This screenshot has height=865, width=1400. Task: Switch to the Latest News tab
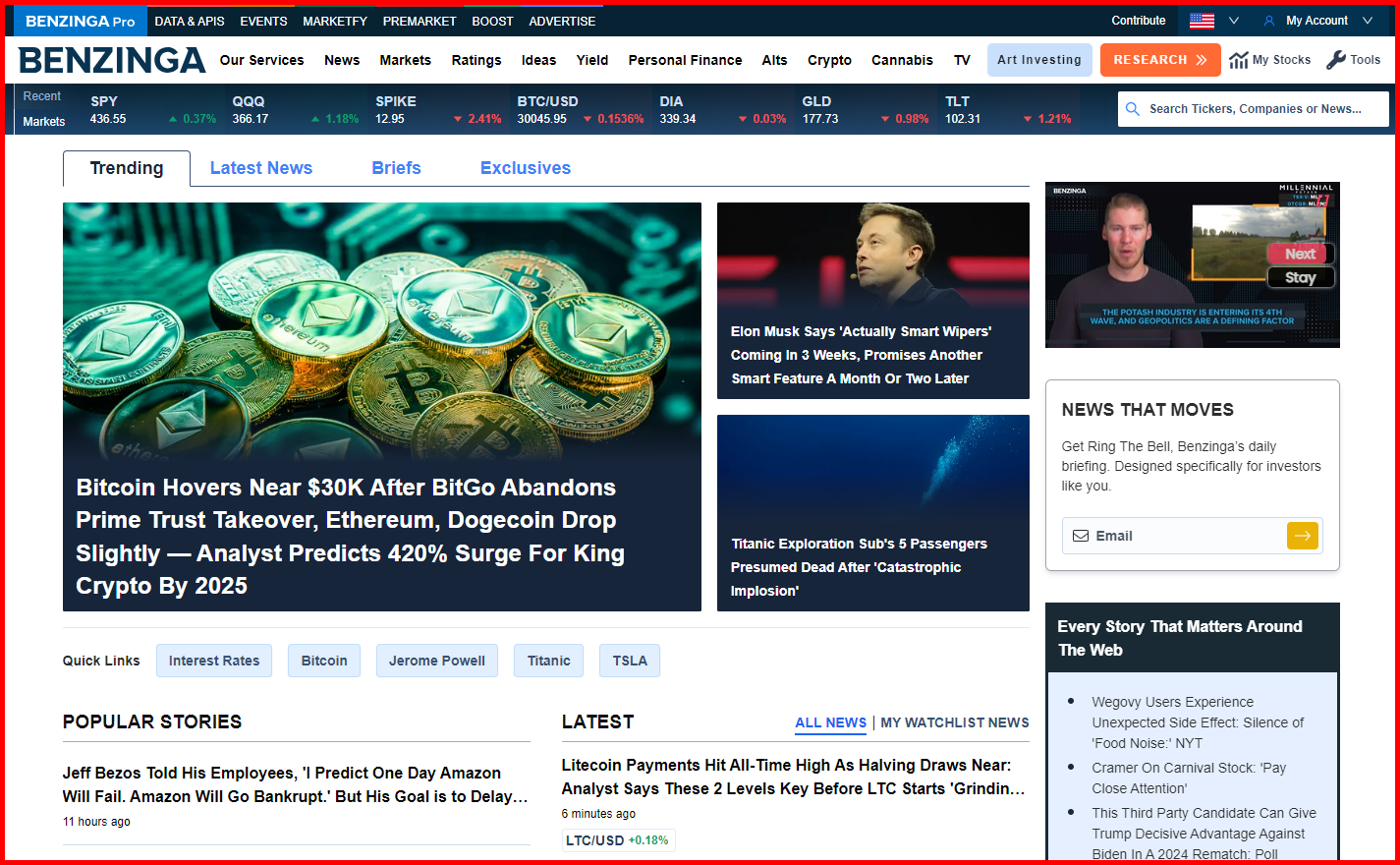pyautogui.click(x=260, y=168)
